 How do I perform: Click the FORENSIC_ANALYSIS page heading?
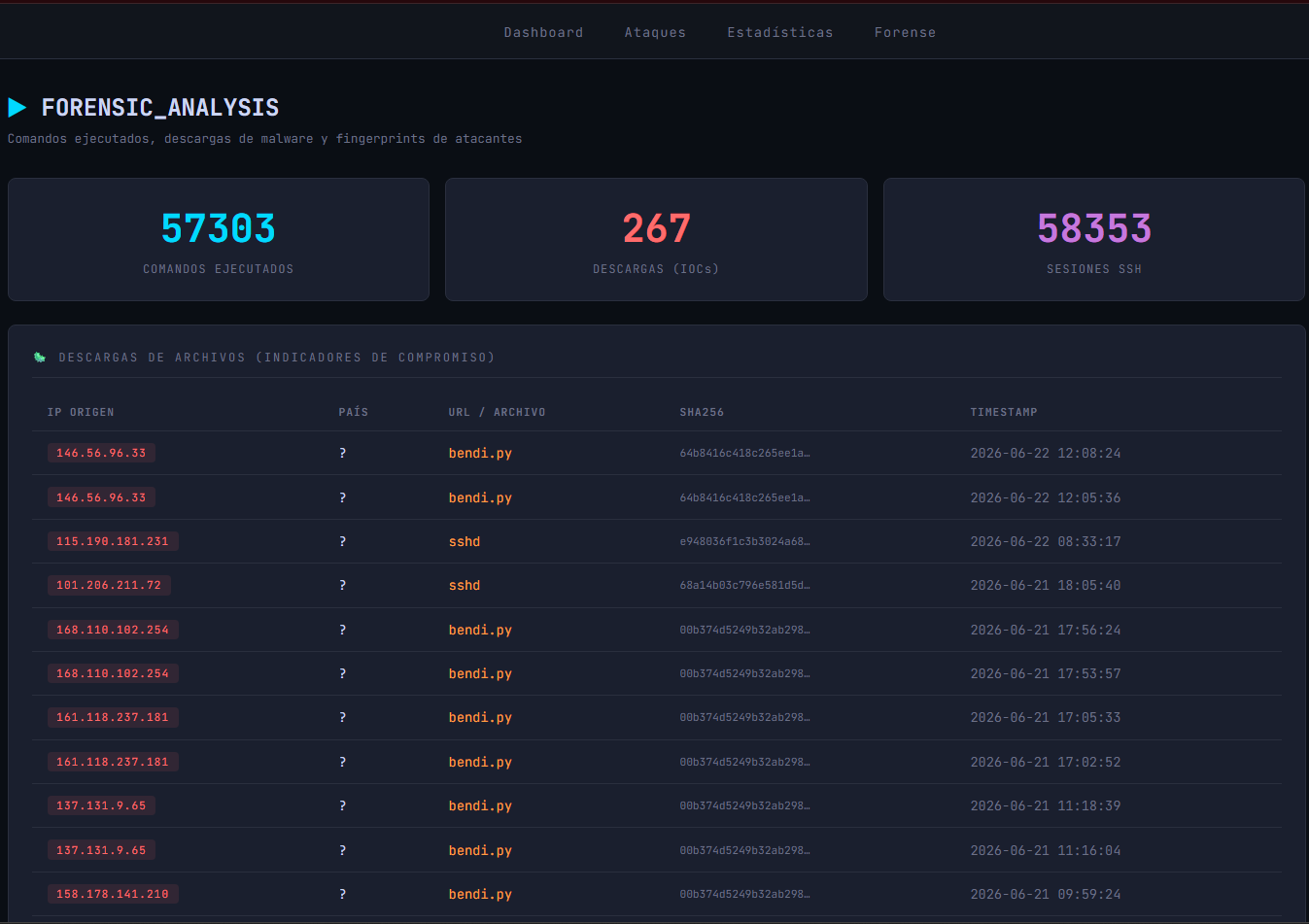pyautogui.click(x=160, y=107)
